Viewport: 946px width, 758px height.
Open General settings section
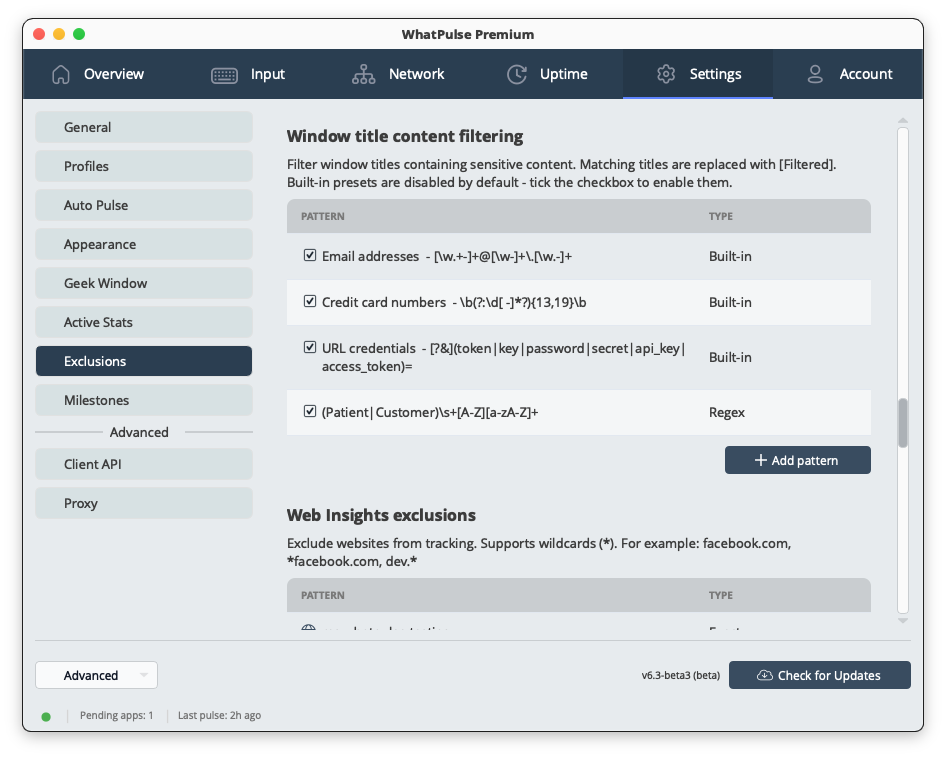click(144, 127)
